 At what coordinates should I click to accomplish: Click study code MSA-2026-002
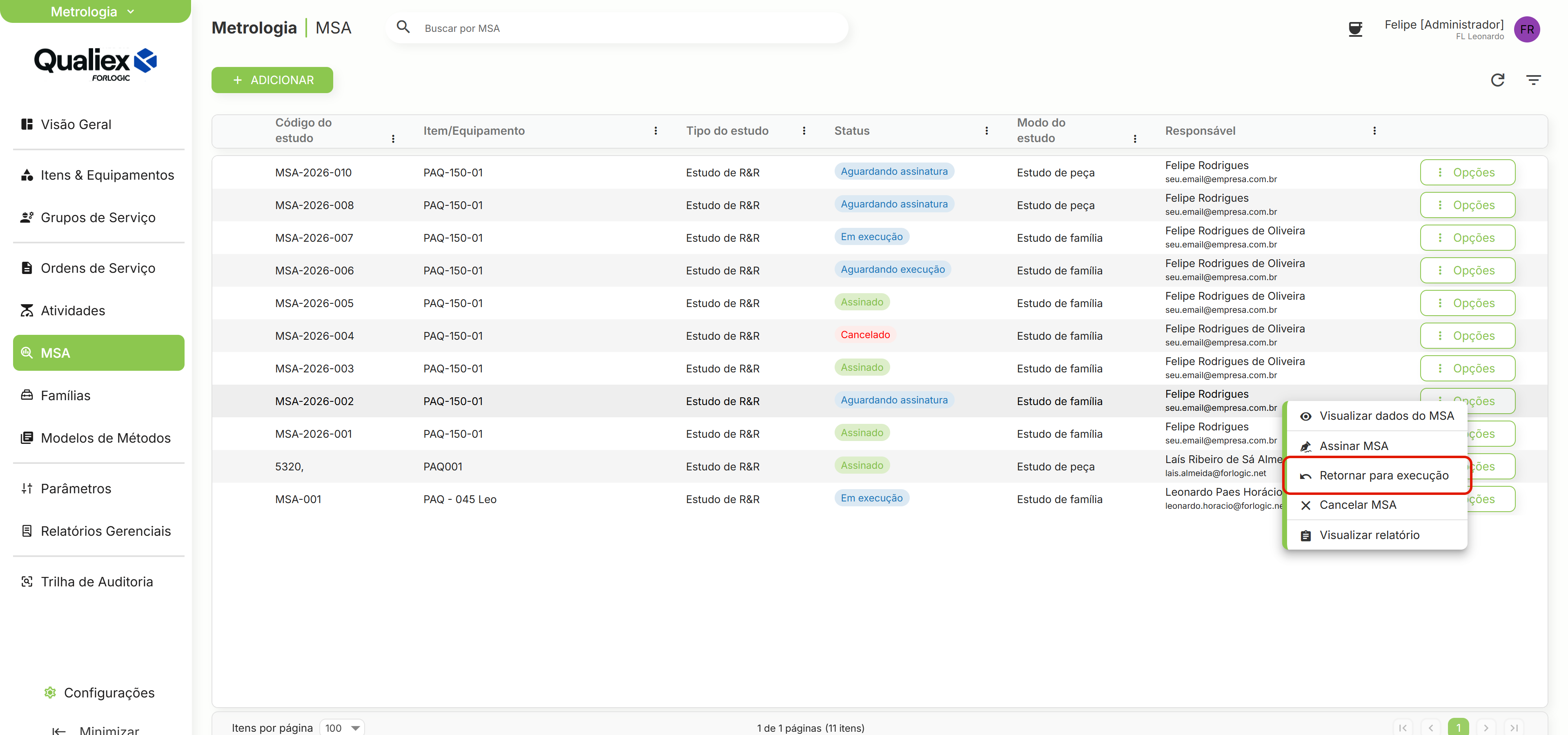point(314,401)
